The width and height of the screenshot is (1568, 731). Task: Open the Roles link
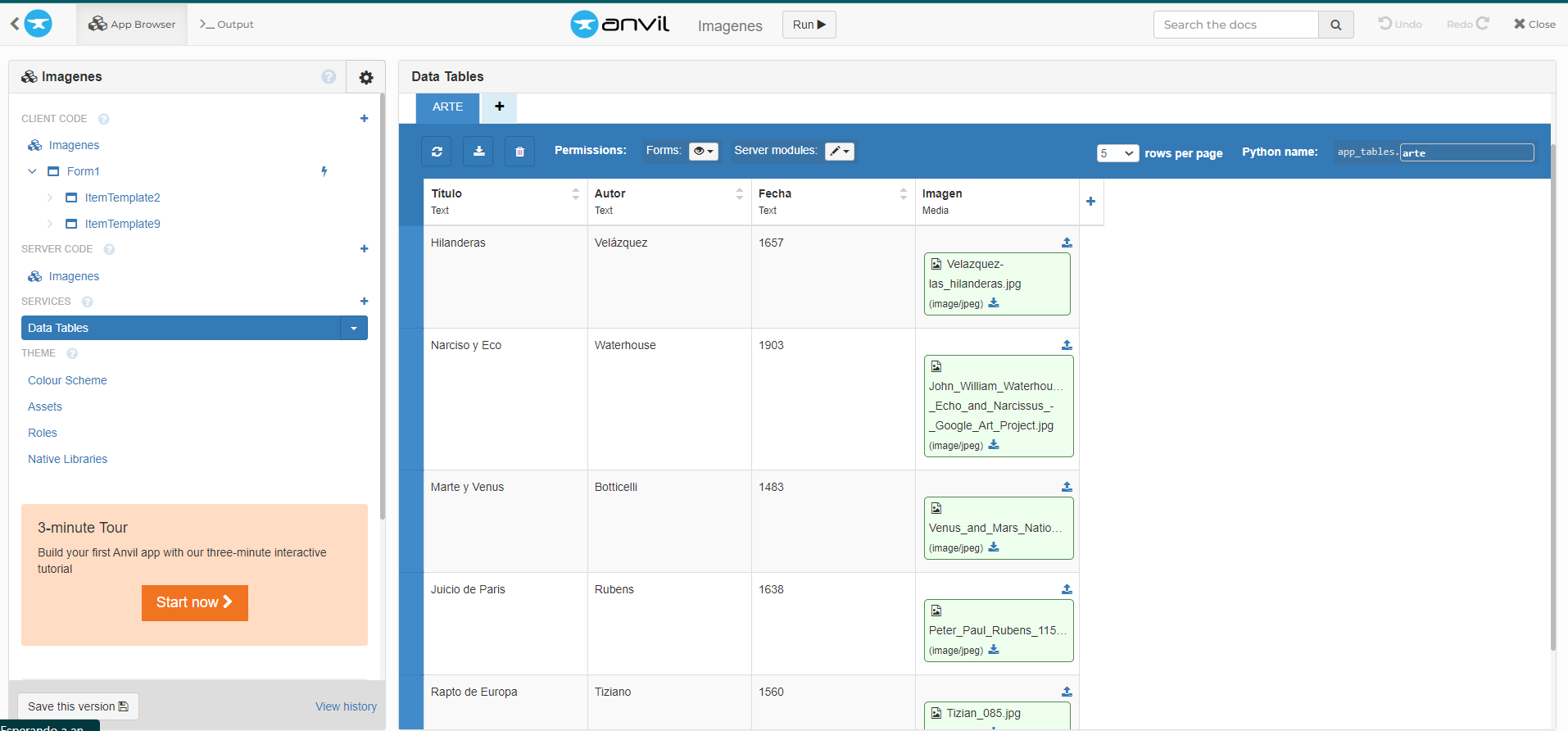pos(43,433)
